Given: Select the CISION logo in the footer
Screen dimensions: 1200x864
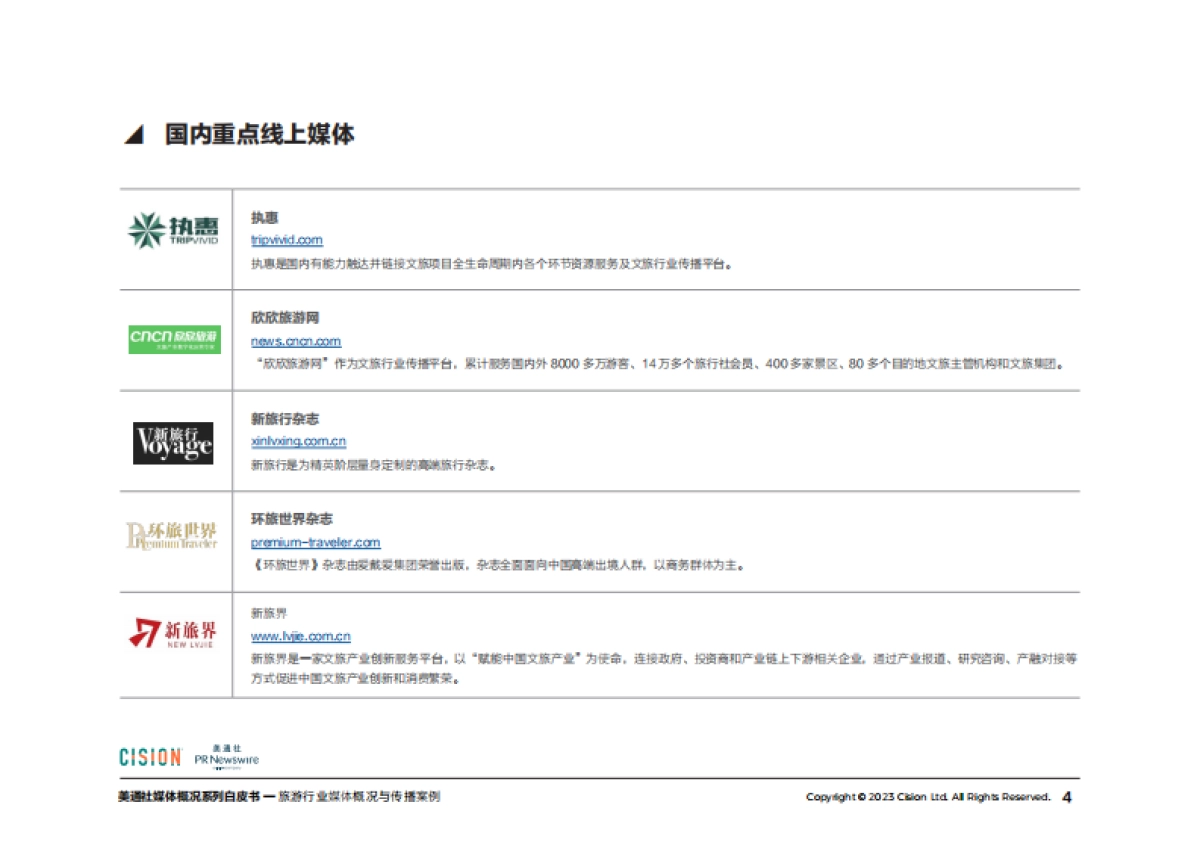Looking at the screenshot, I should (x=149, y=757).
